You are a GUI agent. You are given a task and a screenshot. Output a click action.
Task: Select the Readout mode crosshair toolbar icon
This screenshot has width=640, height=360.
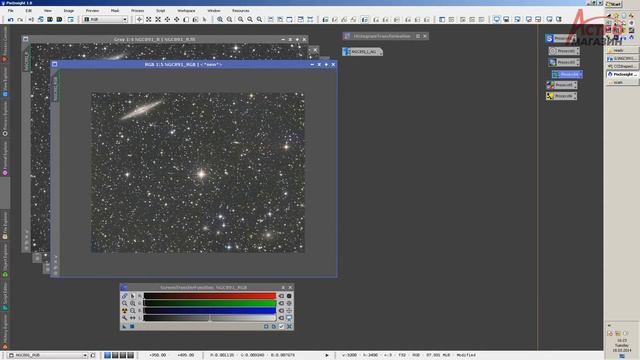(x=139, y=19)
